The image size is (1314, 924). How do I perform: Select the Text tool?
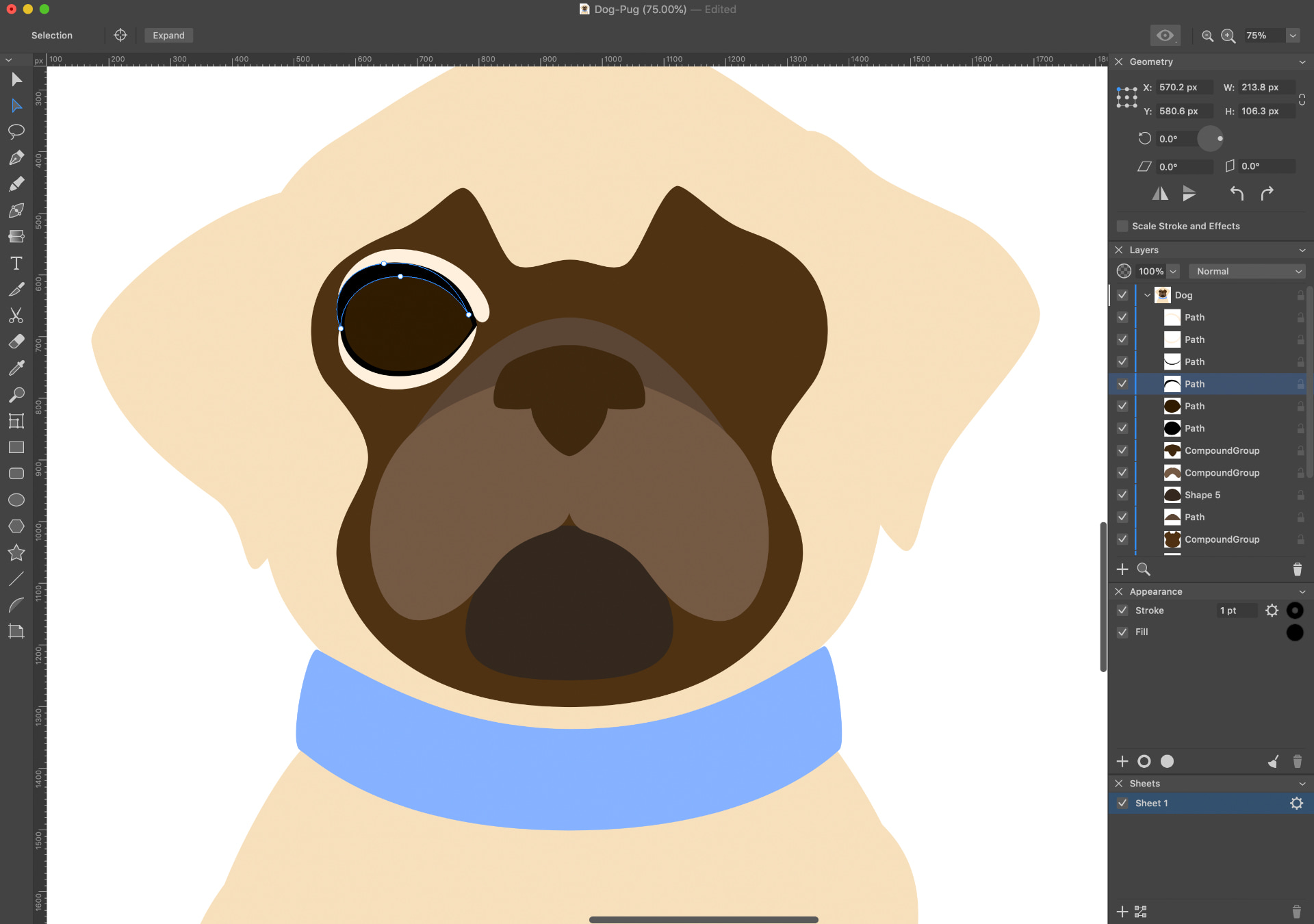(x=16, y=264)
